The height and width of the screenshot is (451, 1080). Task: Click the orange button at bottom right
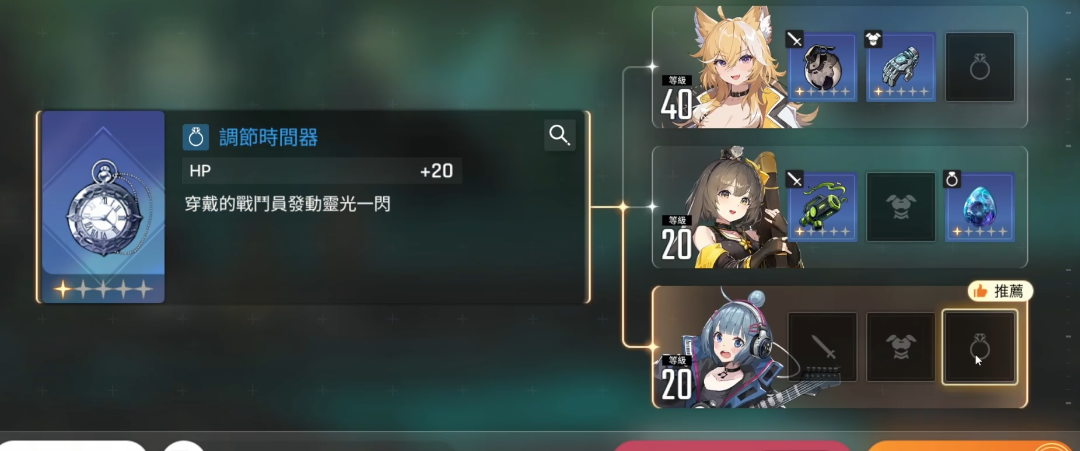pyautogui.click(x=973, y=446)
